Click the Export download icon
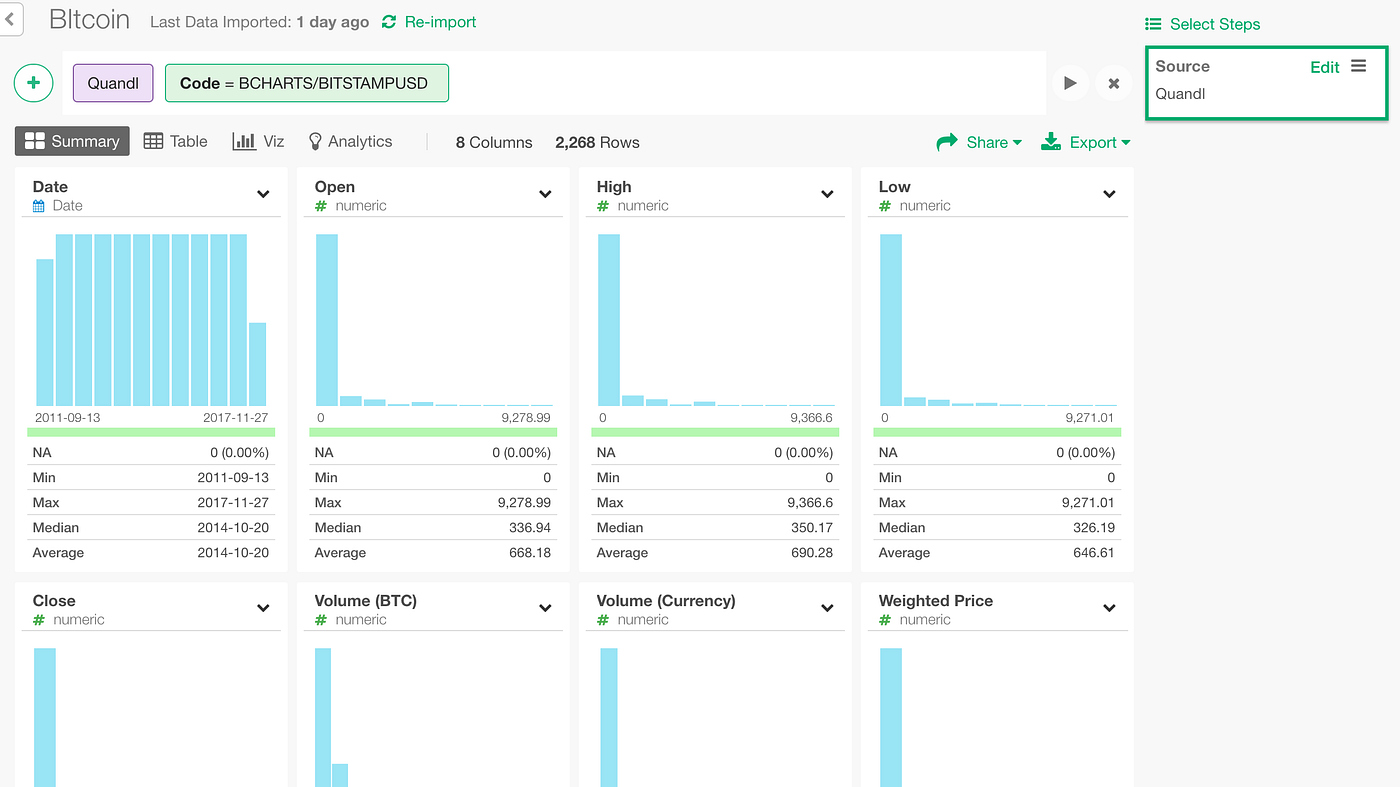The width and height of the screenshot is (1400, 787). 1051,142
